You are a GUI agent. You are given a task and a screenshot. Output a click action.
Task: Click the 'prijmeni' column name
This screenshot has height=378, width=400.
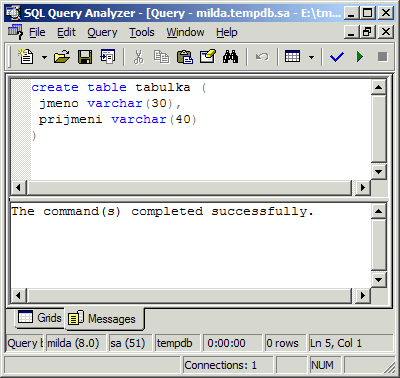pyautogui.click(x=70, y=120)
